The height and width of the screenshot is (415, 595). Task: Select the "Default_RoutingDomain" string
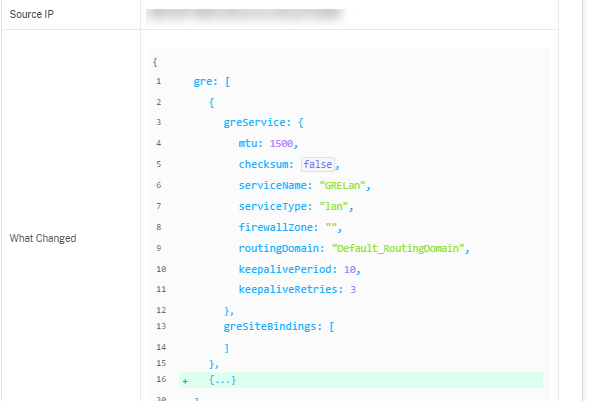(398, 248)
